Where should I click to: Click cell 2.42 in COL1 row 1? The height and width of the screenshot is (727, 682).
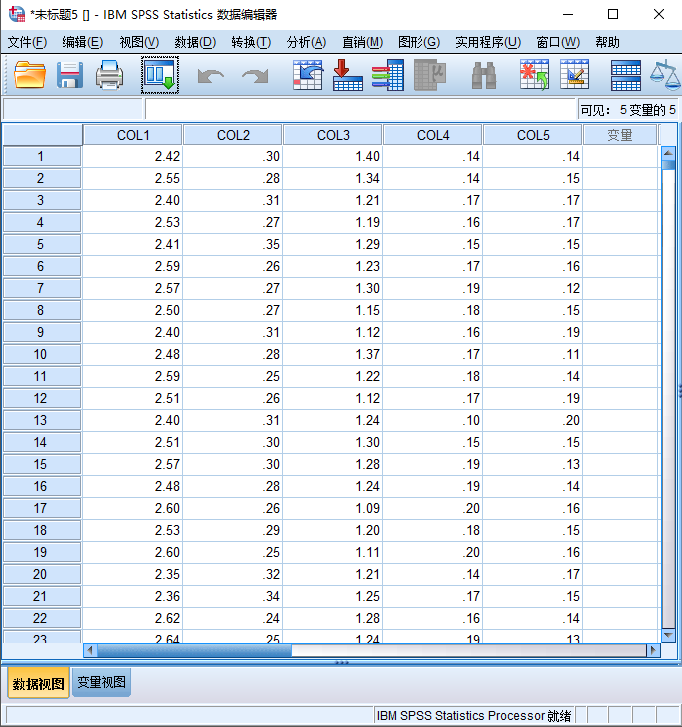click(133, 156)
